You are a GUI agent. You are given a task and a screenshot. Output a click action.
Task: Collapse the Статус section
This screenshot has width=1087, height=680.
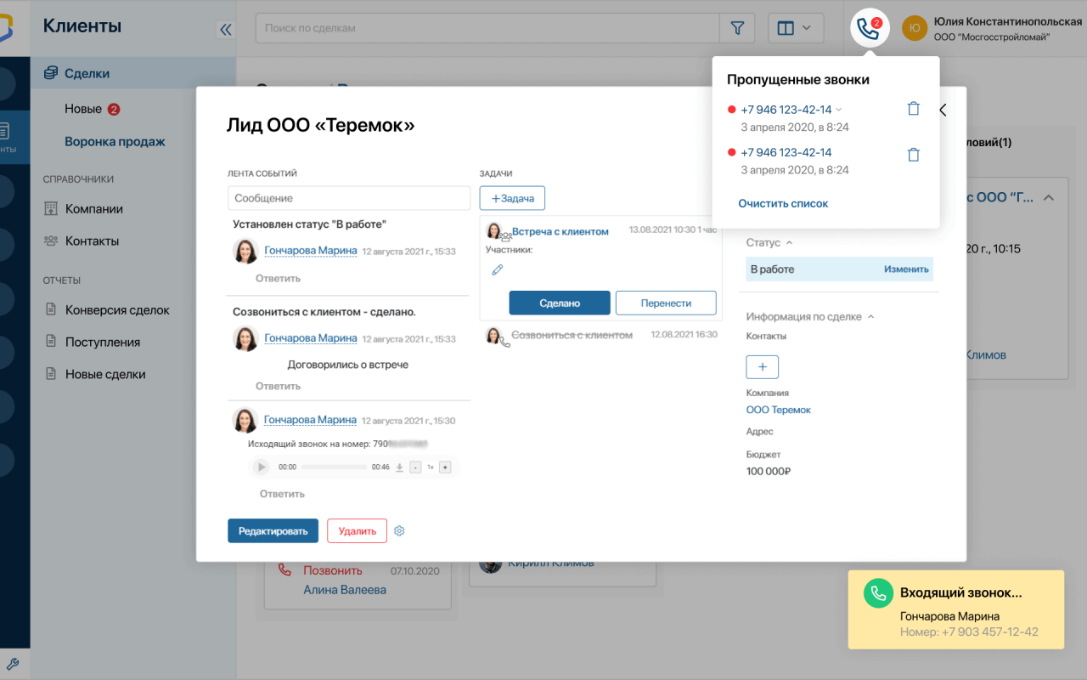click(789, 243)
